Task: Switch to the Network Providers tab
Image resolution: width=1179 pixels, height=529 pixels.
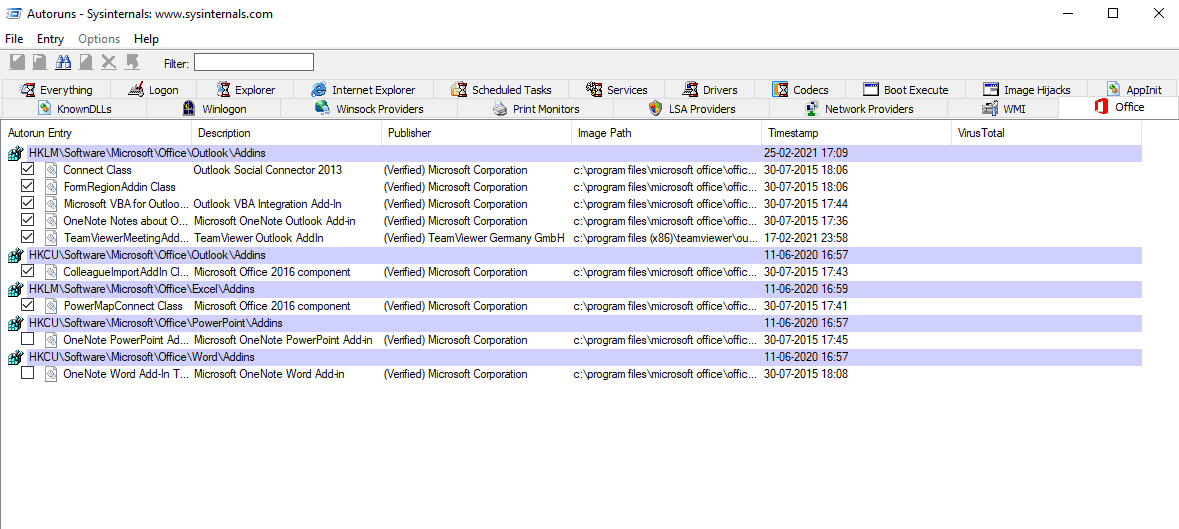Action: pos(859,109)
